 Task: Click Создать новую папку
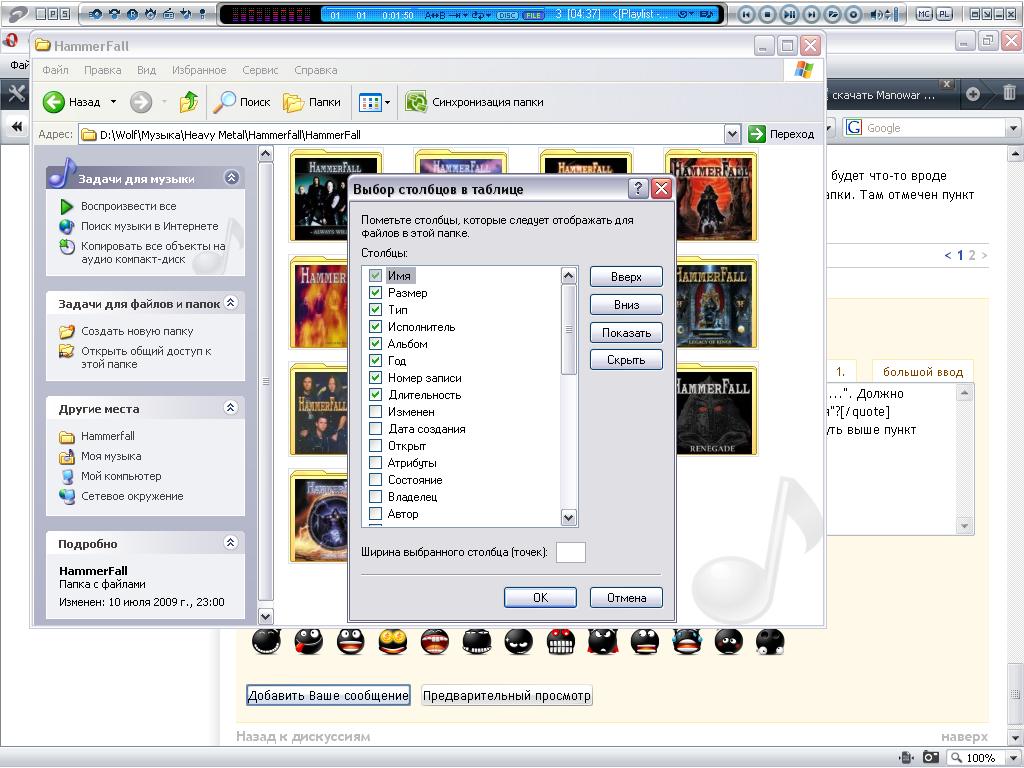[127, 332]
